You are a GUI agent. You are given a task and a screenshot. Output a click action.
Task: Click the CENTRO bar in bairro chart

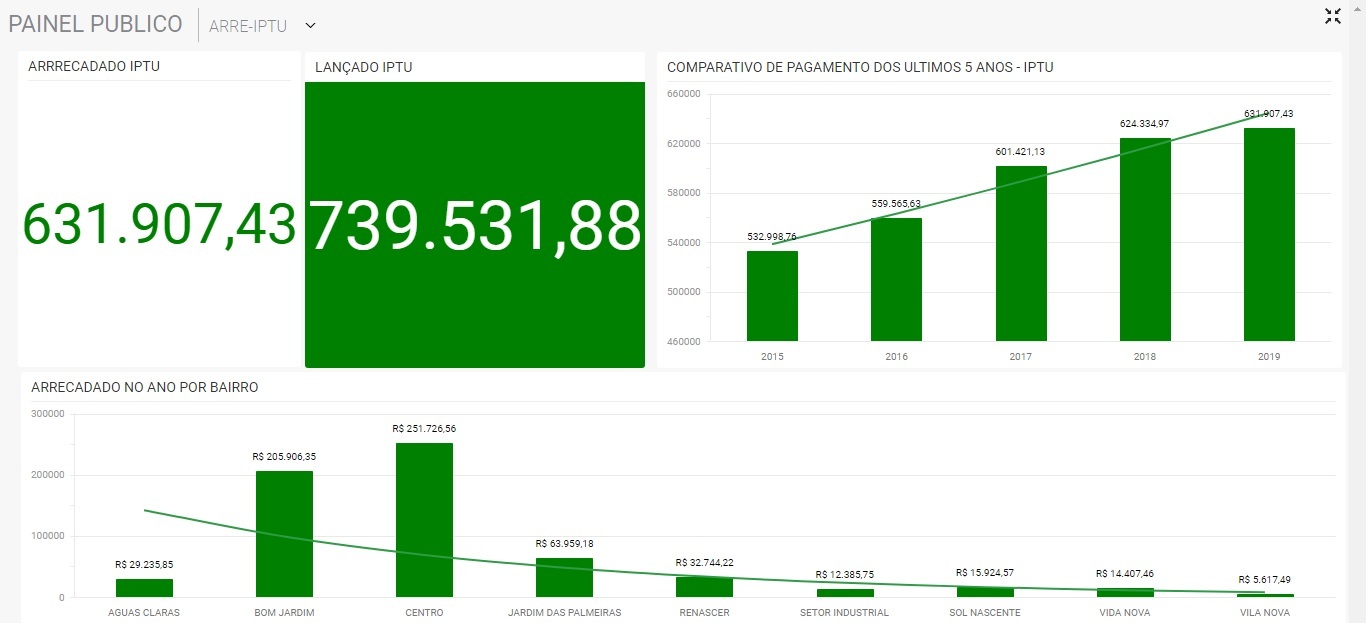[424, 520]
